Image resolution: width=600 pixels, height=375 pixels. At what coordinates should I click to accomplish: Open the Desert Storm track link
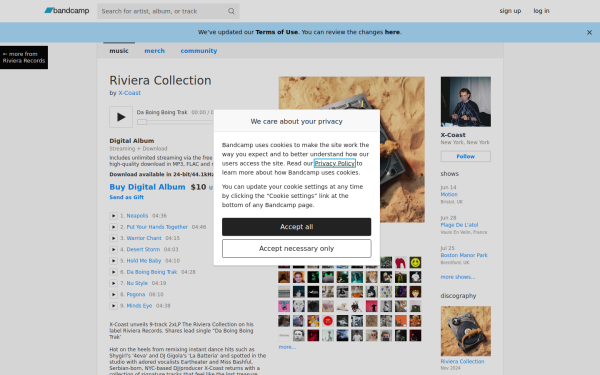tap(143, 249)
